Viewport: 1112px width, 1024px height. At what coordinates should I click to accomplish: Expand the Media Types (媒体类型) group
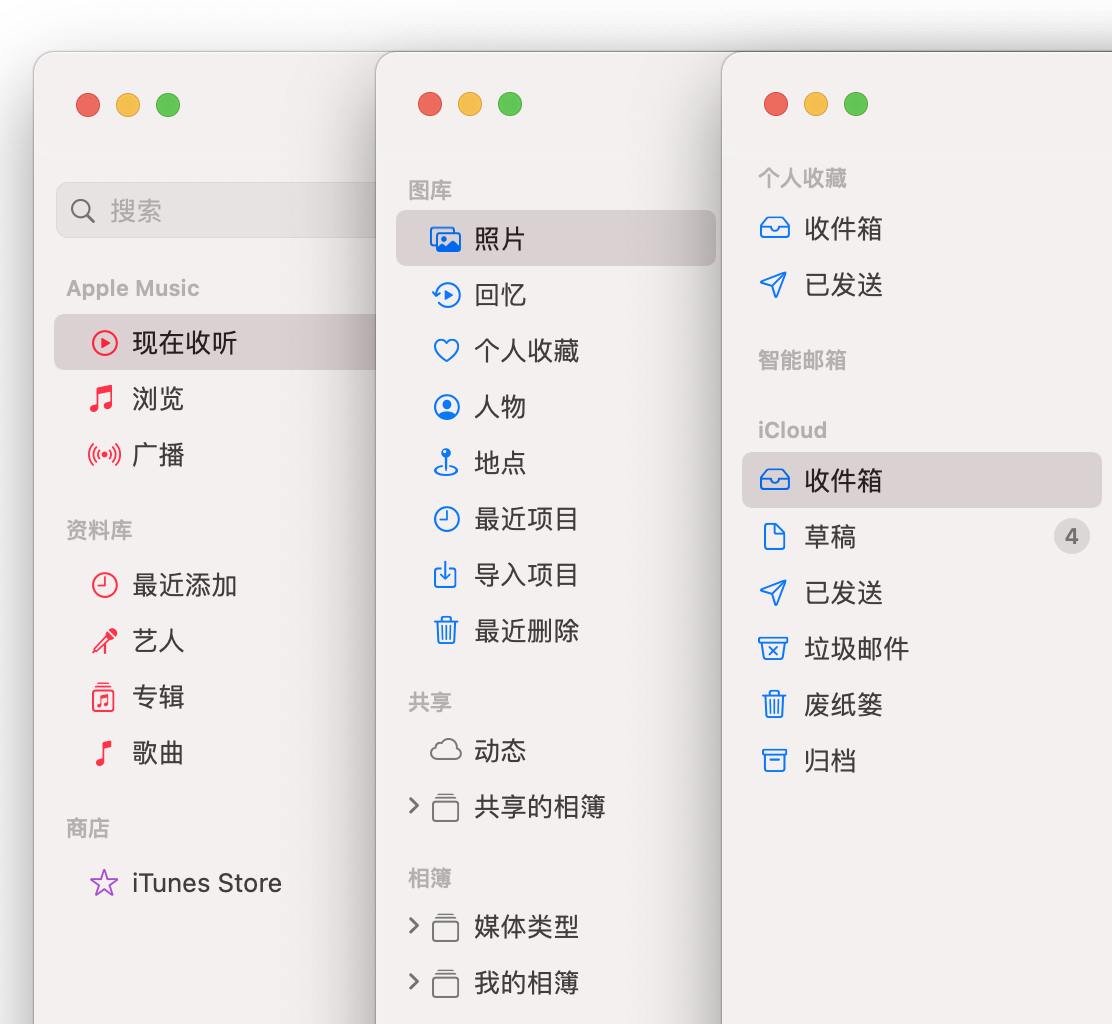pos(414,926)
